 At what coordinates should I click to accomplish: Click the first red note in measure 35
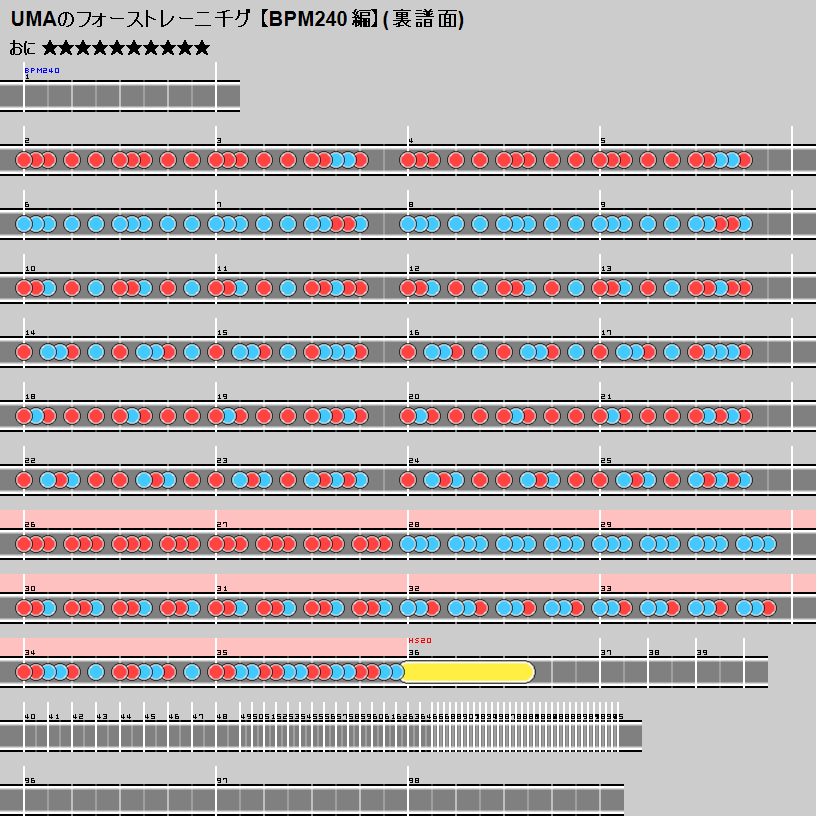point(216,672)
